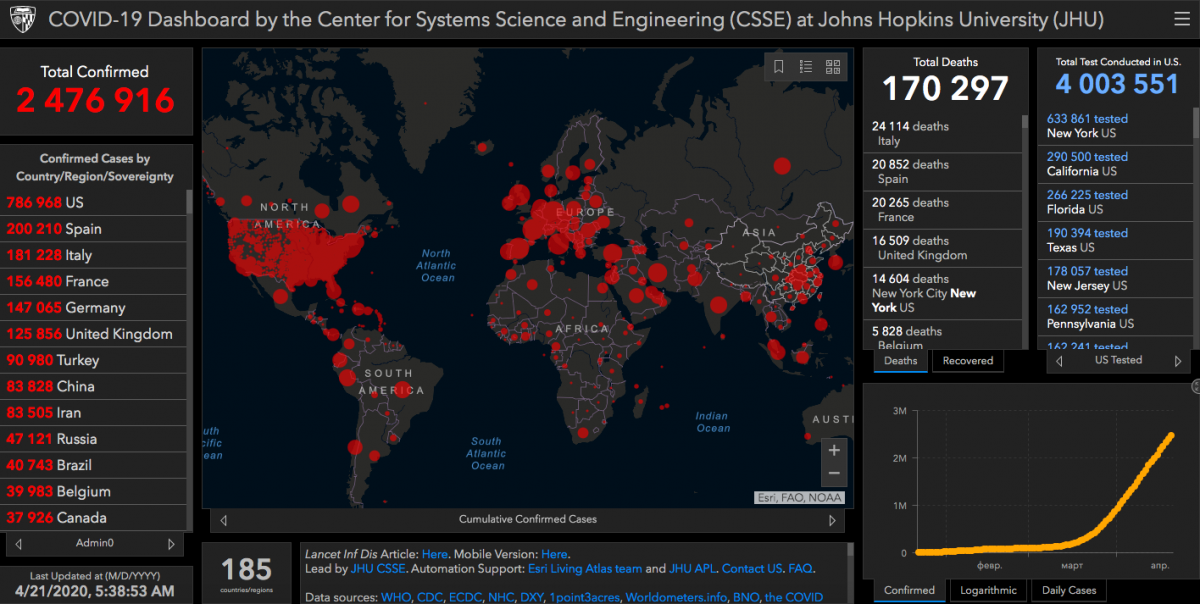This screenshot has height=604, width=1200.
Task: Click the '633 861 tested New York' entry
Action: tap(1113, 126)
